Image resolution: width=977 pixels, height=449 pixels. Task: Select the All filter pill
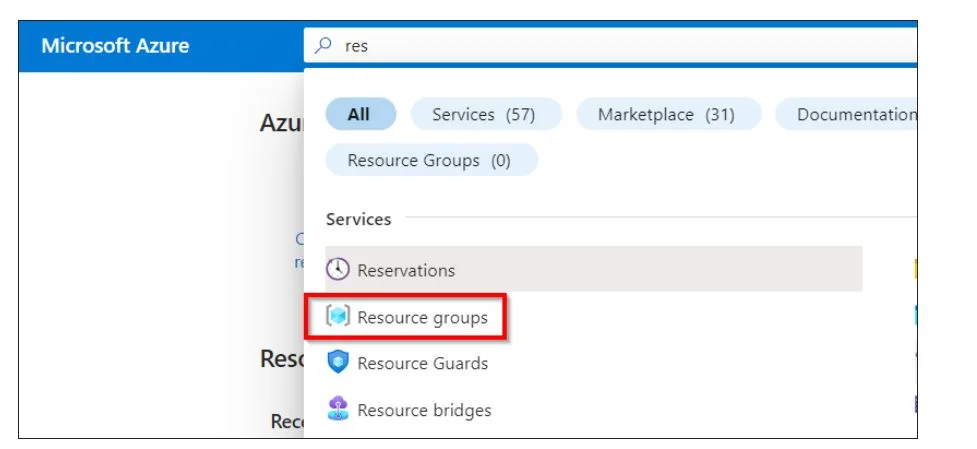click(361, 115)
